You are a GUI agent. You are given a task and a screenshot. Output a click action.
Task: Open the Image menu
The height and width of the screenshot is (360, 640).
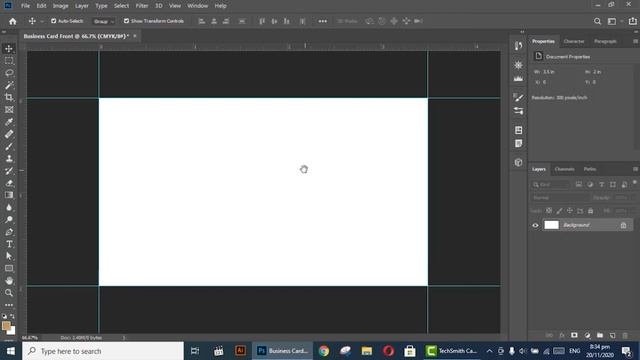[60, 6]
